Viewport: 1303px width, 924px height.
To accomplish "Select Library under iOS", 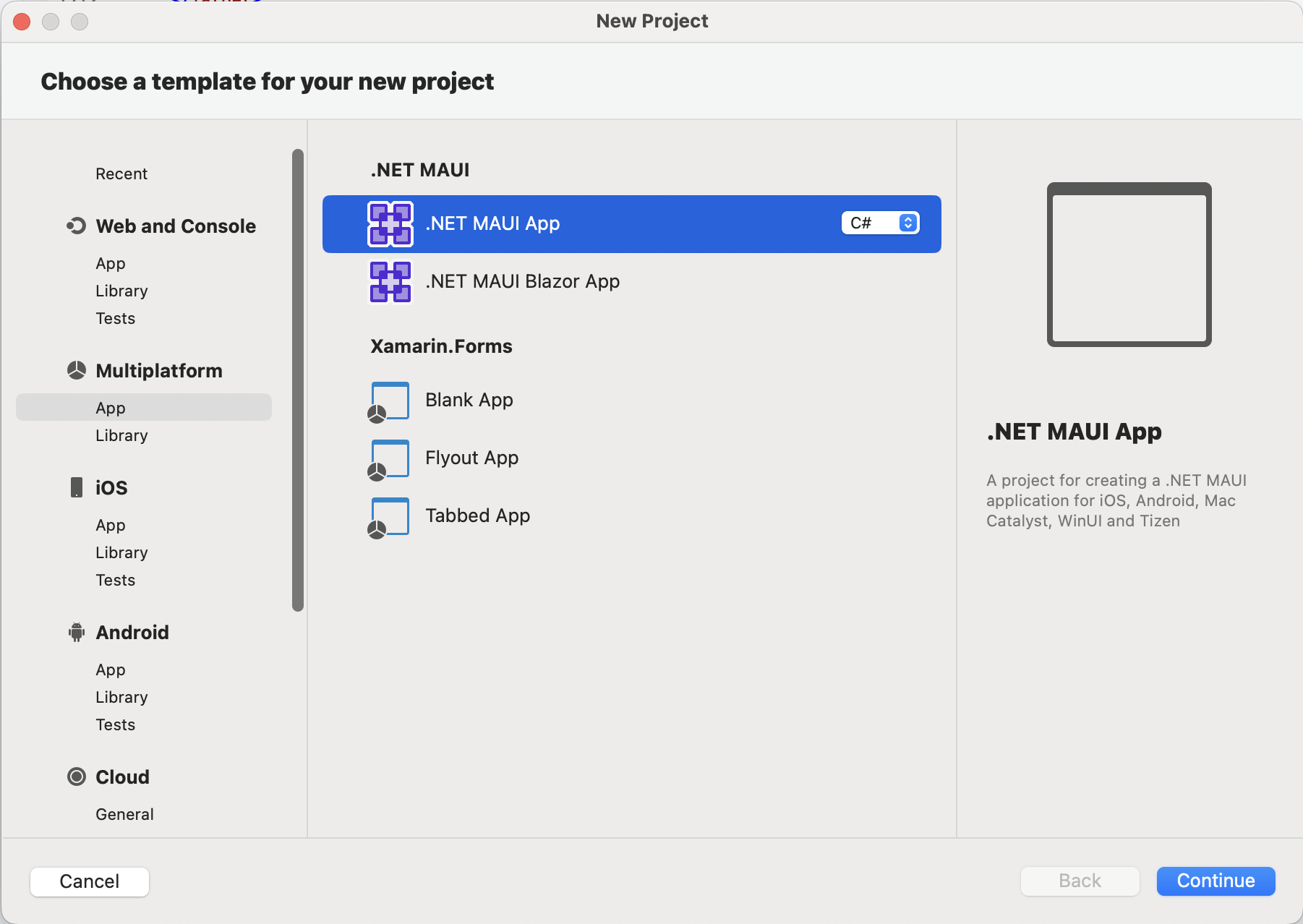I will (x=121, y=552).
